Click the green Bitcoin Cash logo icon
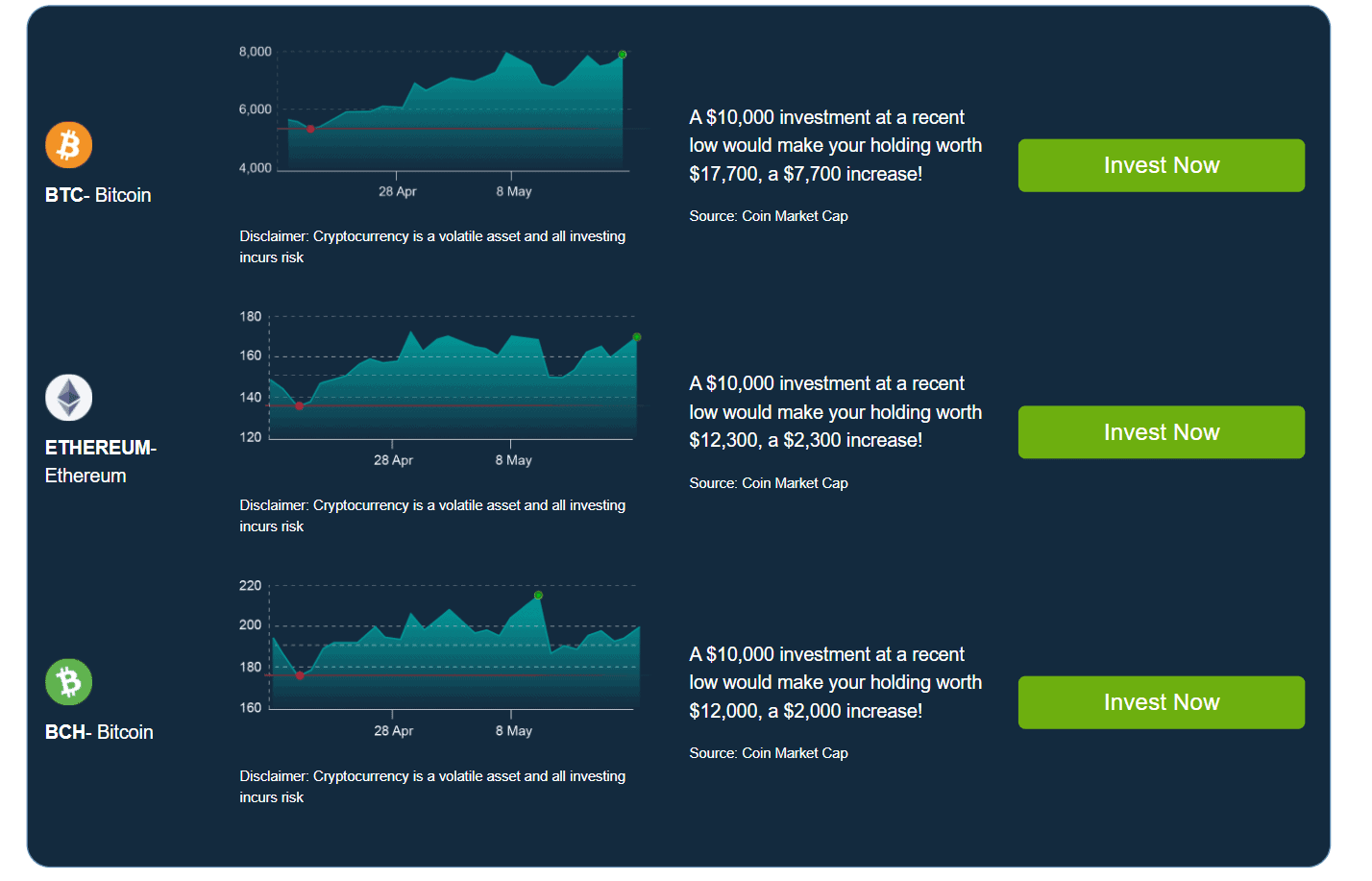The image size is (1372, 881). point(68,682)
